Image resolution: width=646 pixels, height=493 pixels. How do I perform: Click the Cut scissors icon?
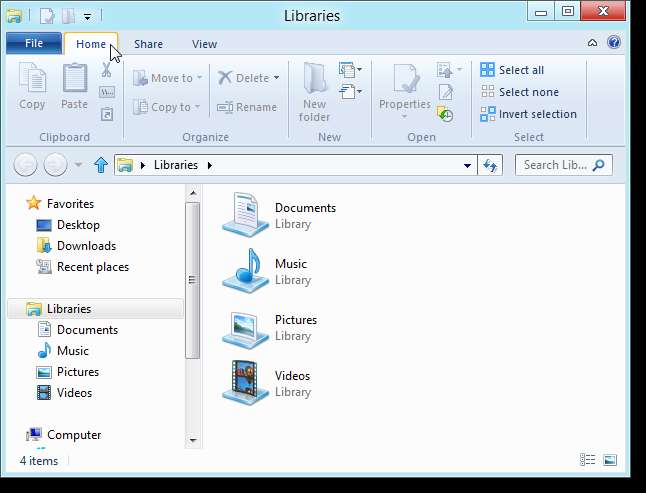pos(106,70)
